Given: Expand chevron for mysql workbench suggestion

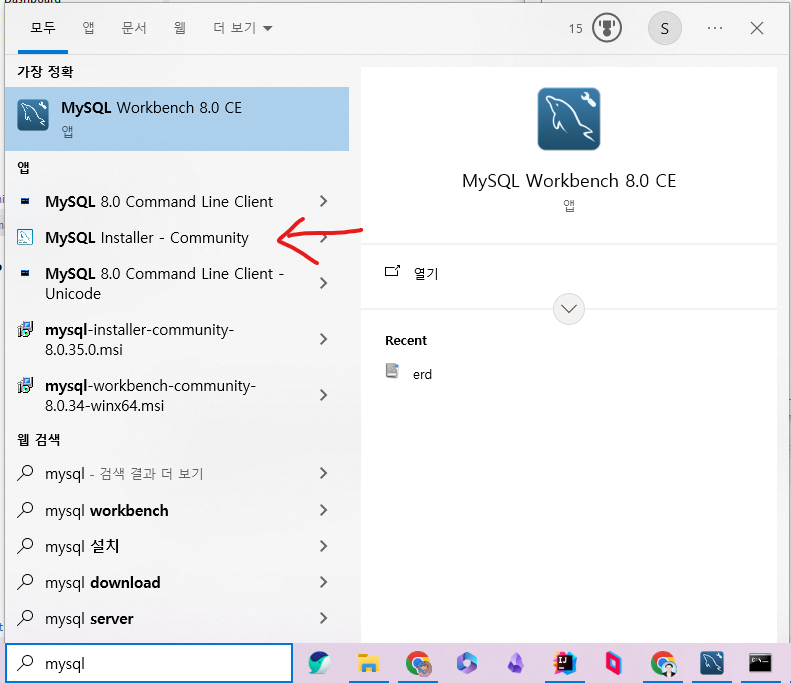Looking at the screenshot, I should [x=323, y=510].
